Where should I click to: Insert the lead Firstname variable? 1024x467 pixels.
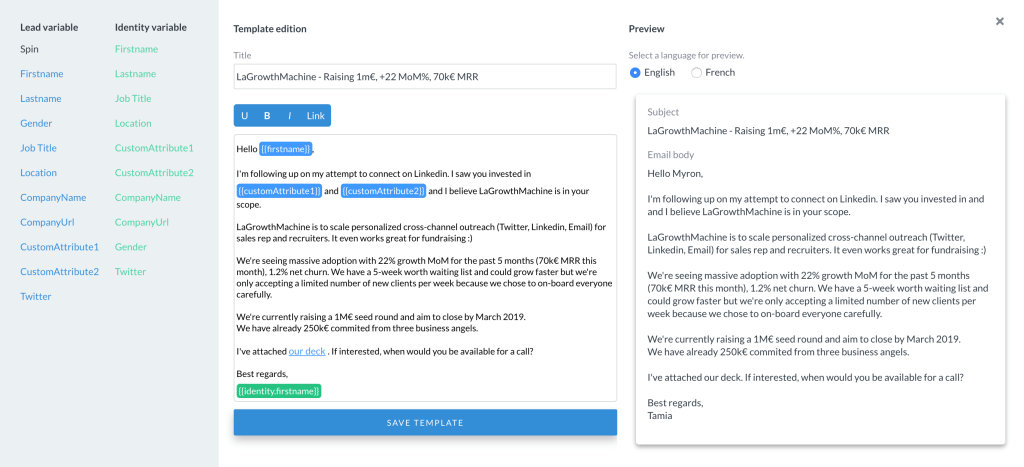point(41,74)
